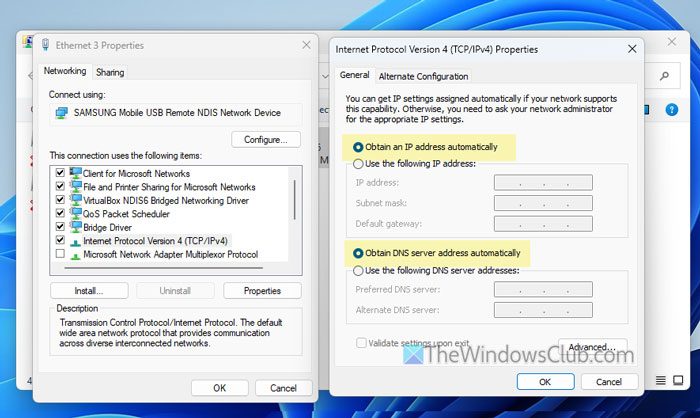The height and width of the screenshot is (418, 700).
Task: Click the Uninstall button
Action: tap(175, 291)
